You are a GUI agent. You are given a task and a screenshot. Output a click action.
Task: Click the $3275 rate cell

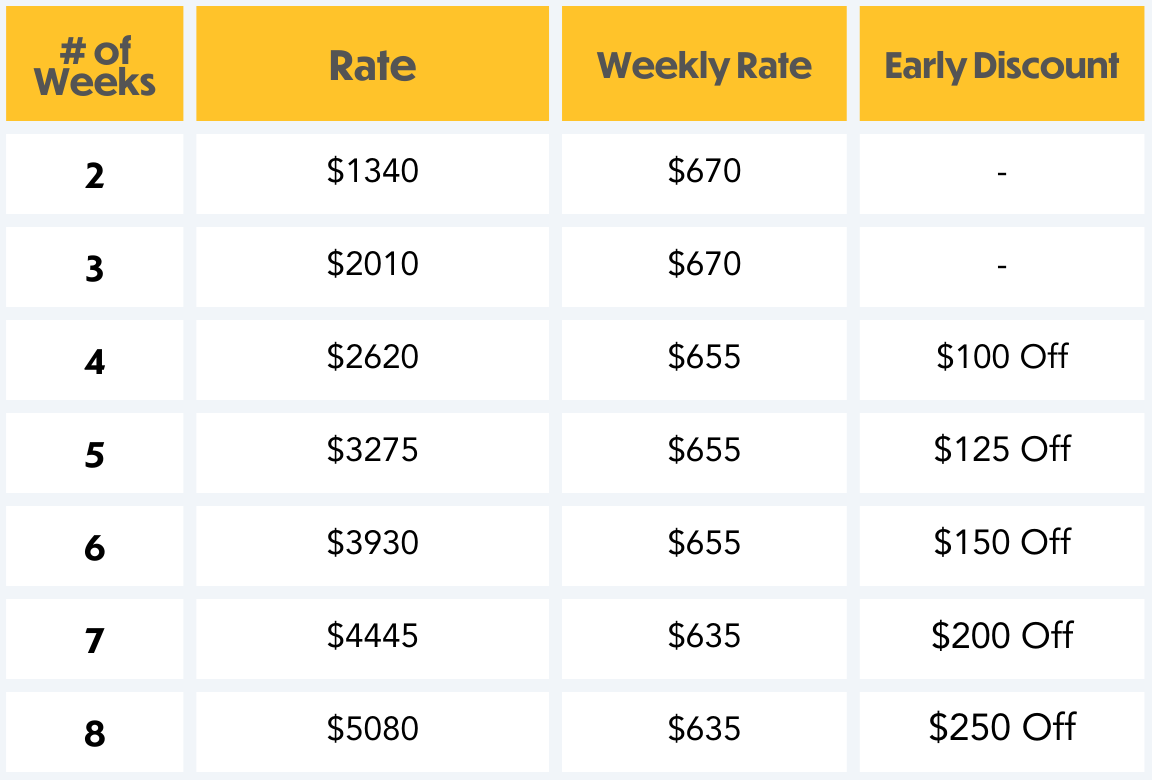[x=372, y=450]
